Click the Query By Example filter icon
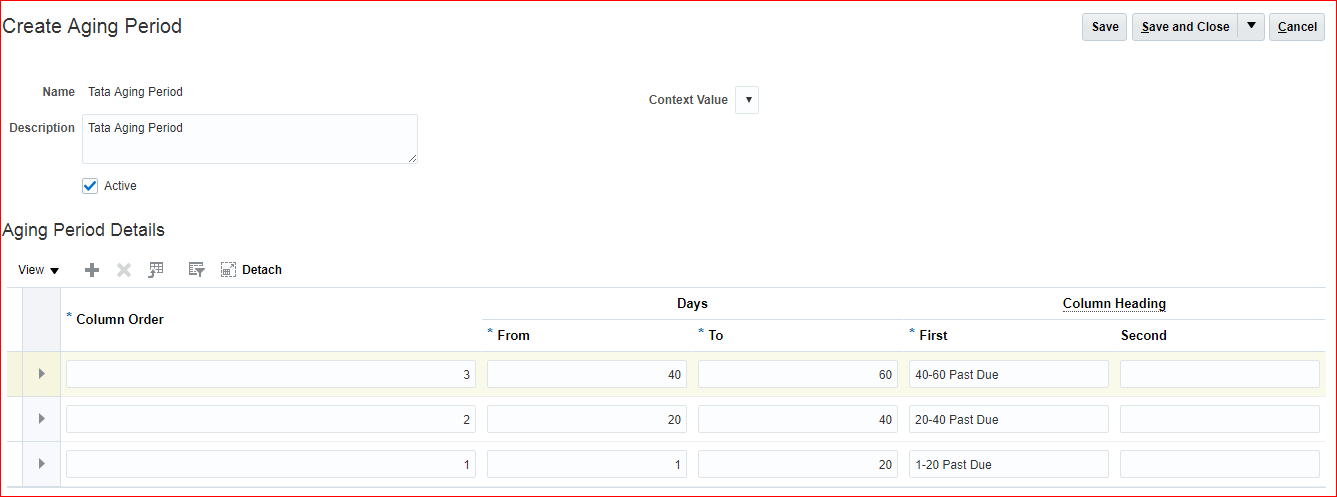This screenshot has height=497, width=1337. [196, 270]
